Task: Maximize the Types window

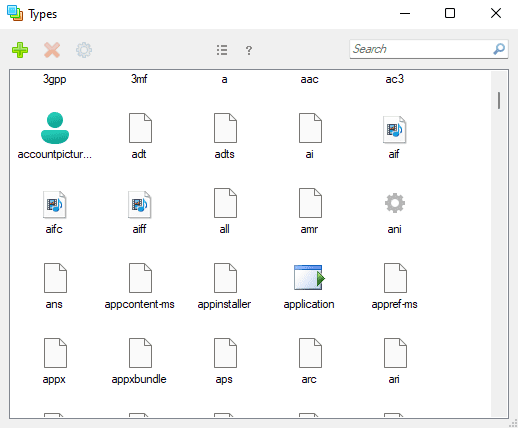Action: coord(450,13)
